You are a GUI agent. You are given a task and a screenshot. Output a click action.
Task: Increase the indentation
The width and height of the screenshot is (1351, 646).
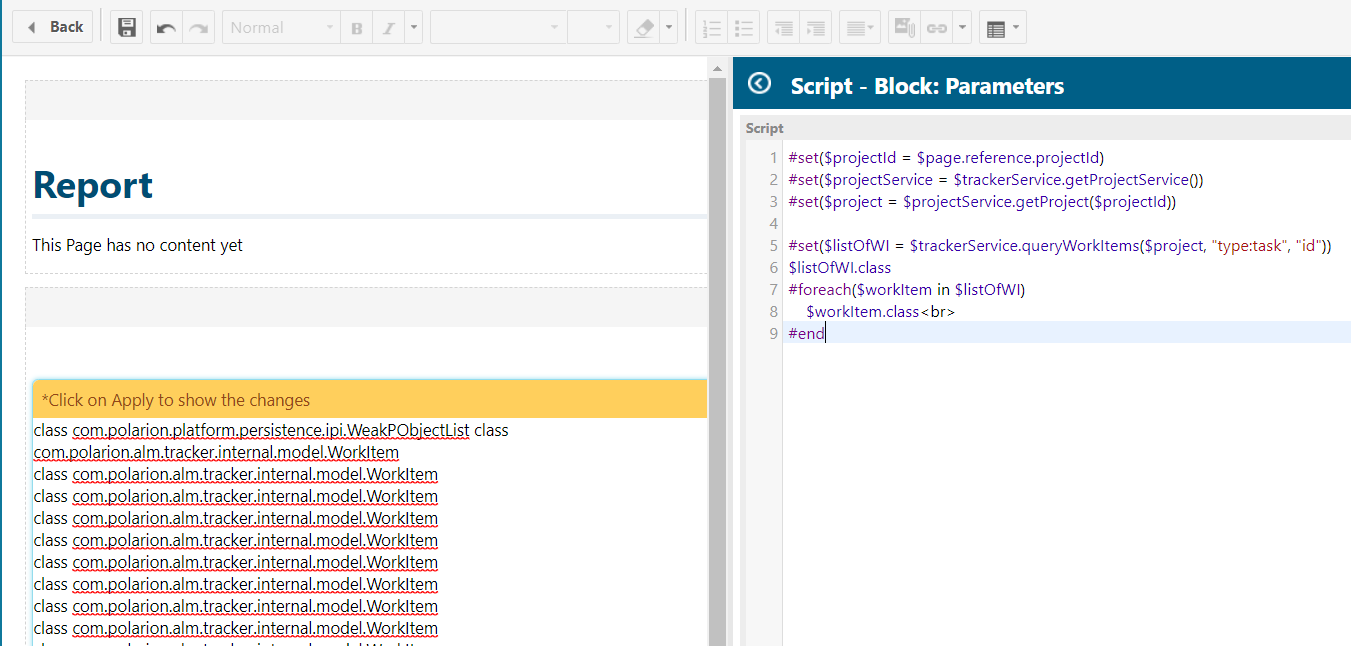[815, 27]
